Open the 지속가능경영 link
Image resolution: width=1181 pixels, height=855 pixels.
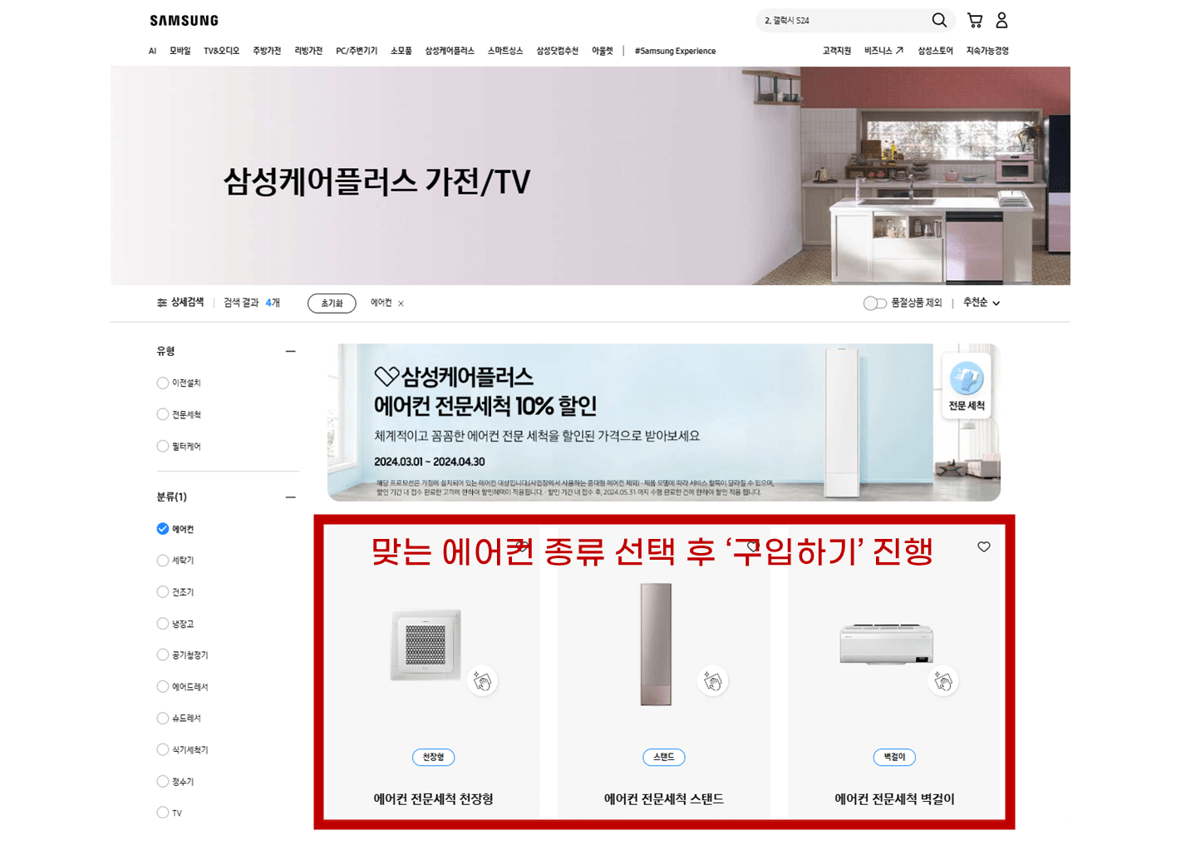[987, 51]
